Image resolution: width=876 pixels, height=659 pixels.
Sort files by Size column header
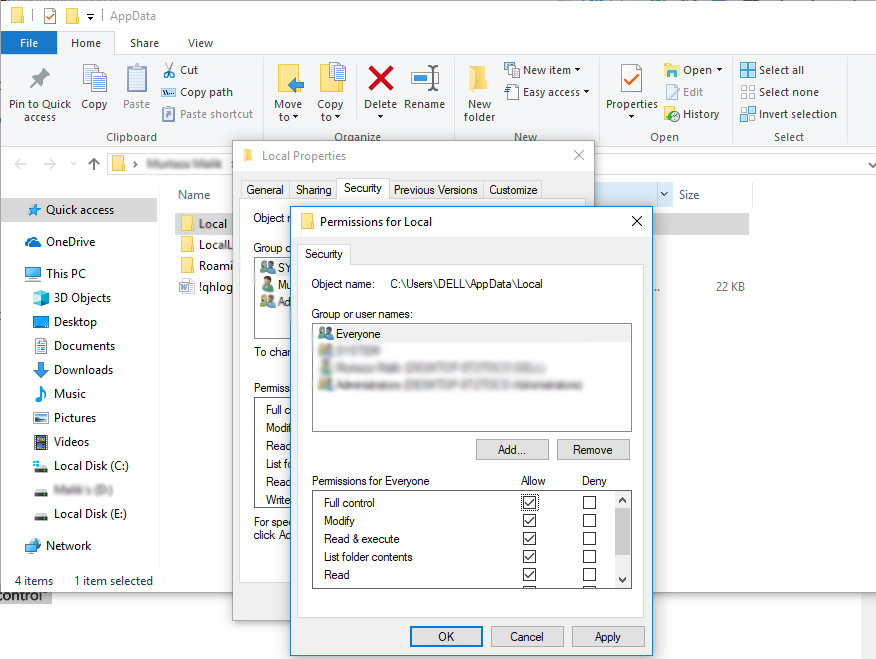click(x=689, y=195)
